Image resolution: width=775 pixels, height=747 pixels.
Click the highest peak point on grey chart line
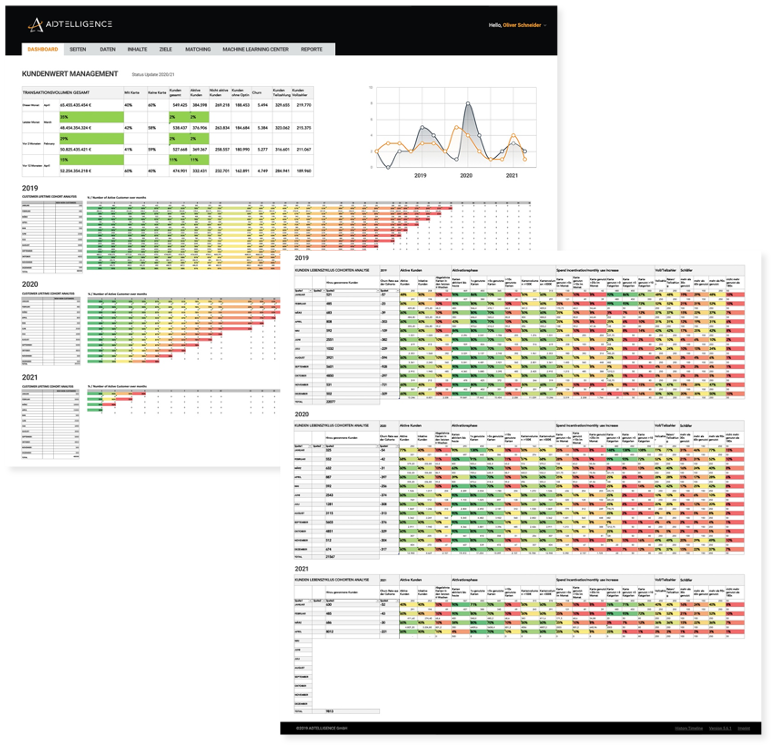tap(468, 103)
